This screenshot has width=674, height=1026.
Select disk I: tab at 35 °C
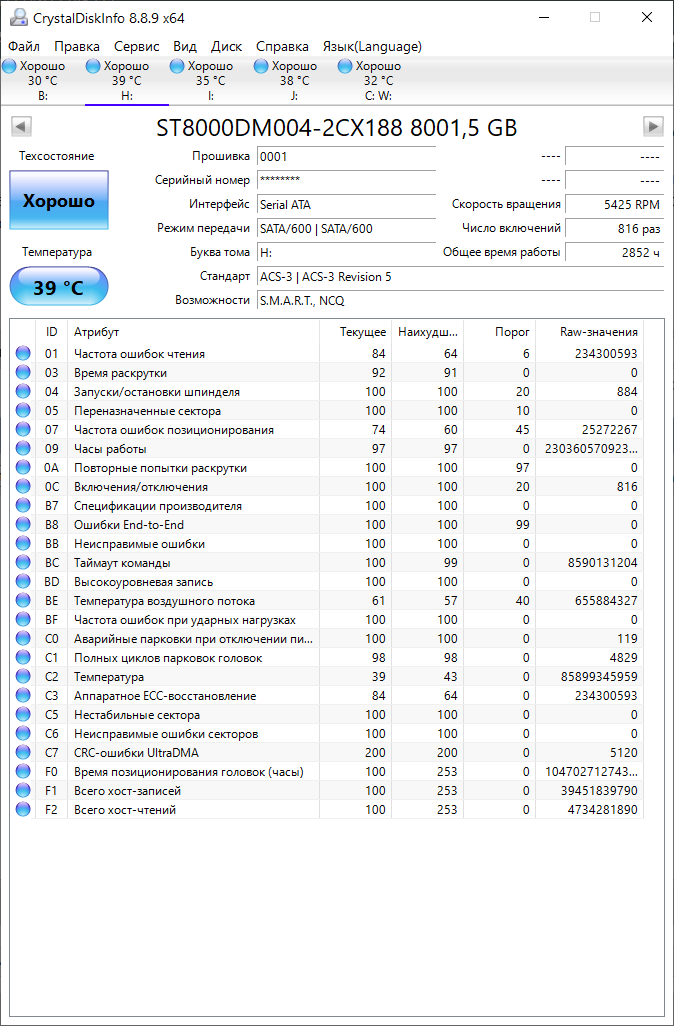pos(211,80)
